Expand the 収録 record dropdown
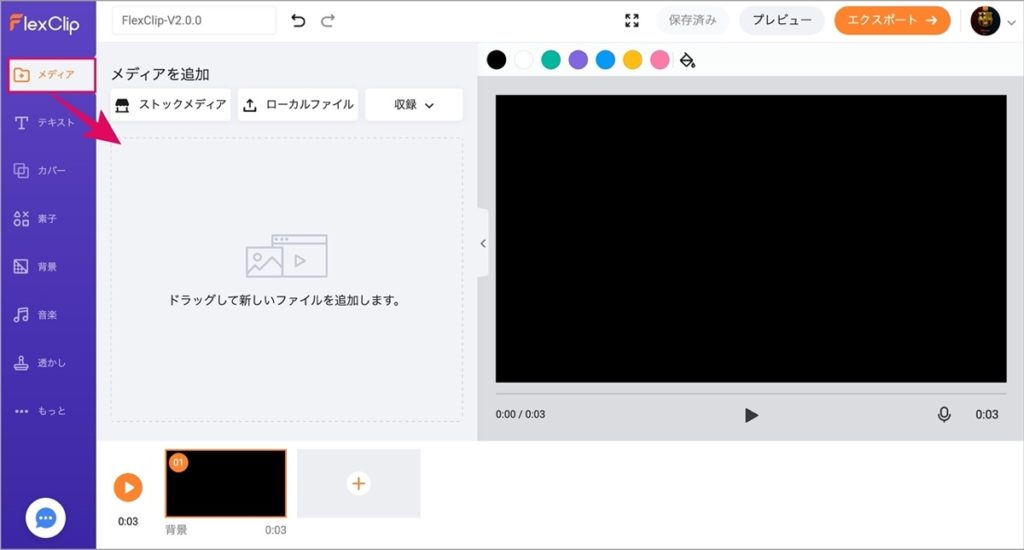 [x=414, y=105]
